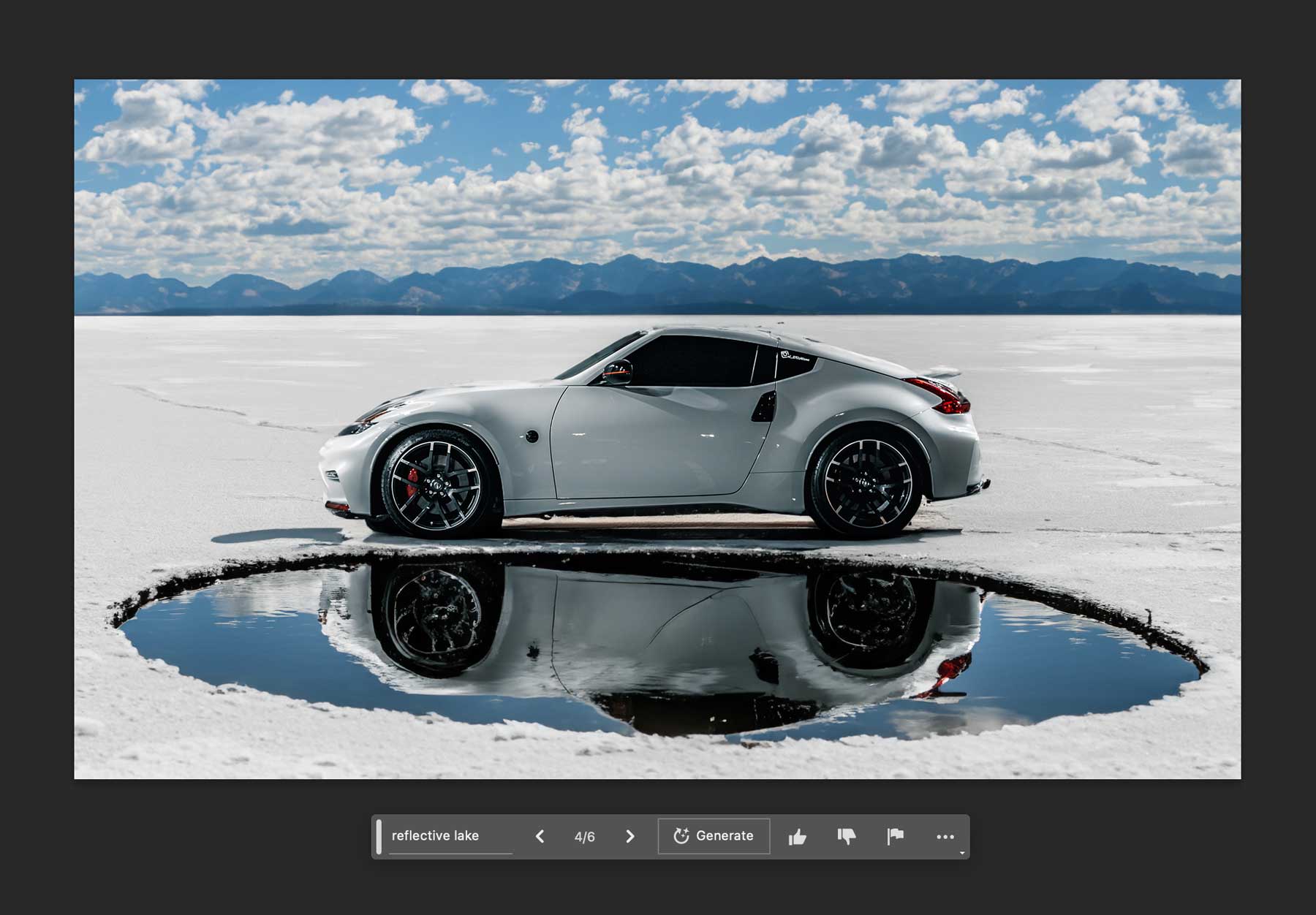The width and height of the screenshot is (1316, 915).
Task: Click the sparkle icon inside the Generate button
Action: point(681,835)
